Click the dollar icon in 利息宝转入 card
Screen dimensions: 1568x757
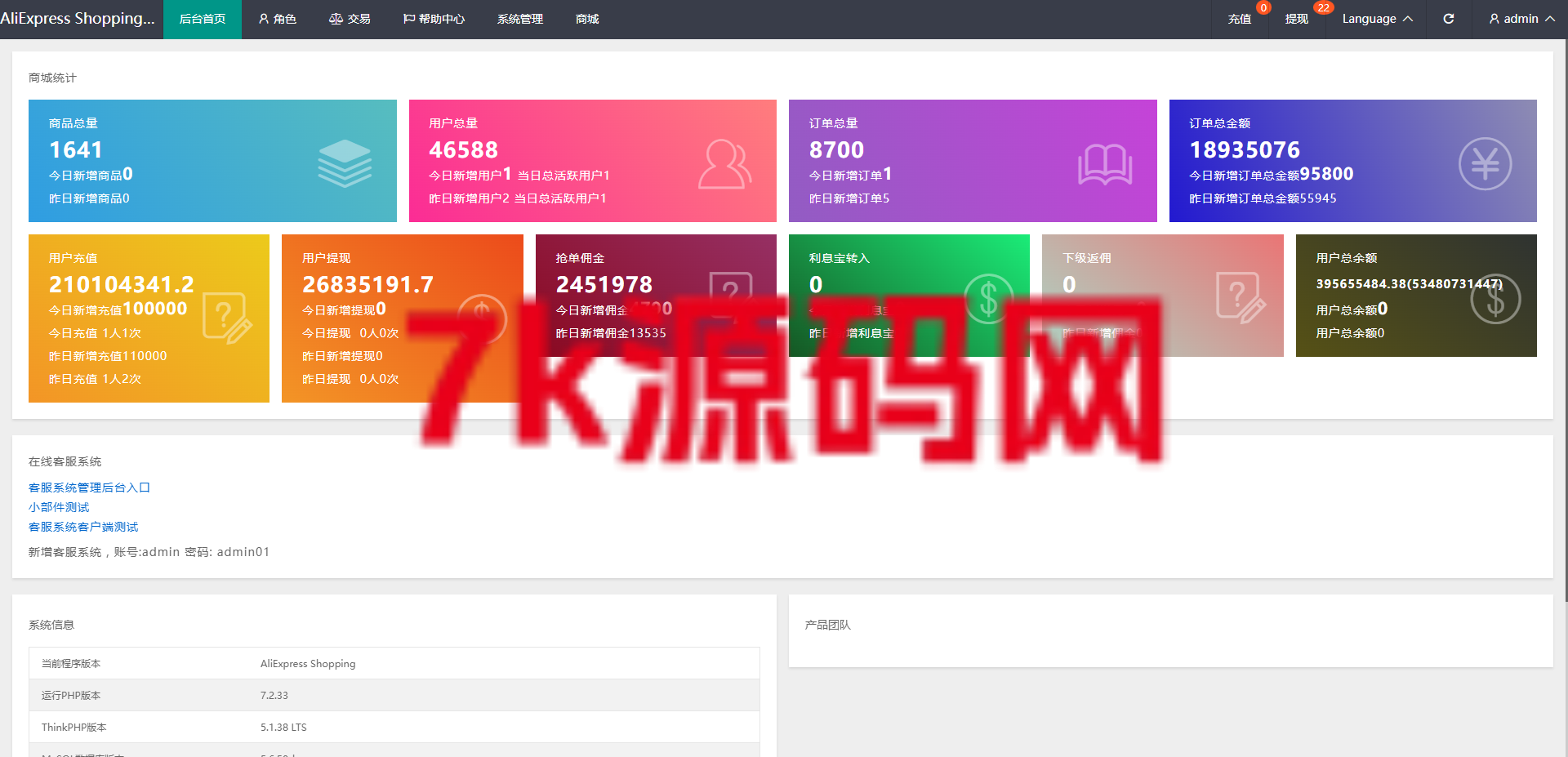coord(988,298)
